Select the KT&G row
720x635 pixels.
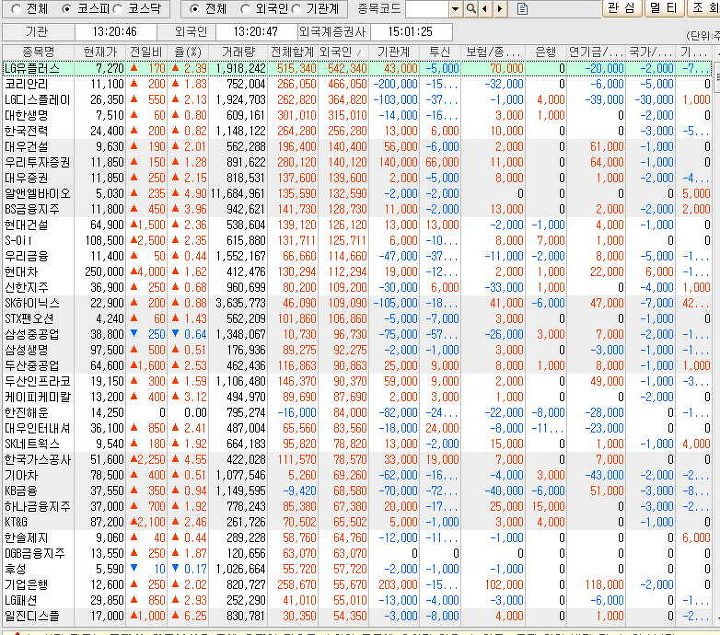tap(357, 522)
